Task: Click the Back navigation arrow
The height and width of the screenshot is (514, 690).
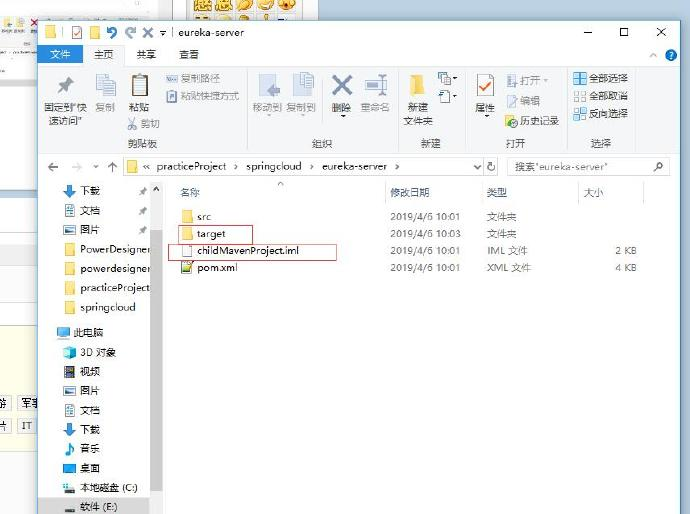Action: (x=53, y=167)
